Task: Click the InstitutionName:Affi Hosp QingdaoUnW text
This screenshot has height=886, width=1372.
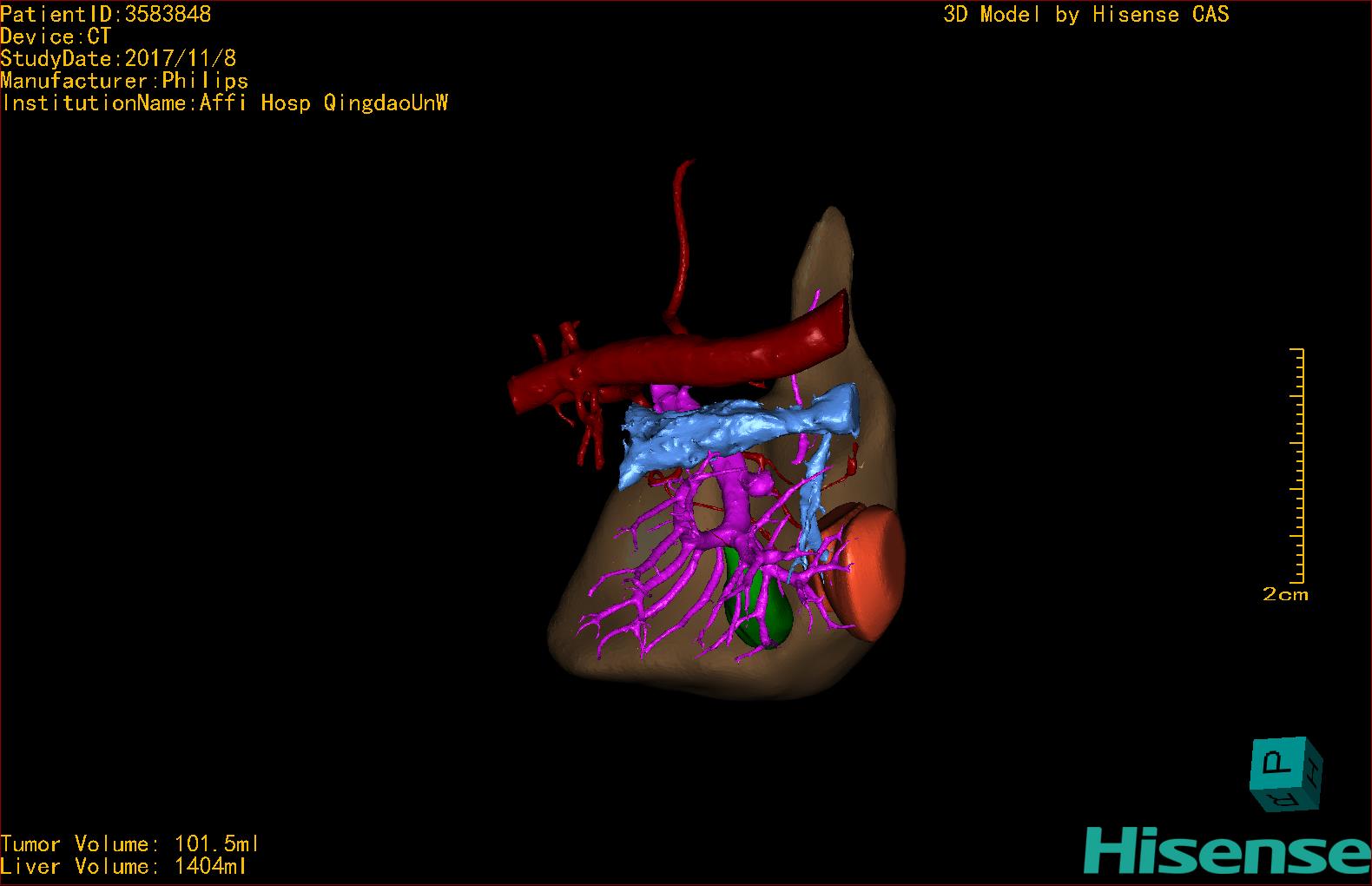Action: 224,103
